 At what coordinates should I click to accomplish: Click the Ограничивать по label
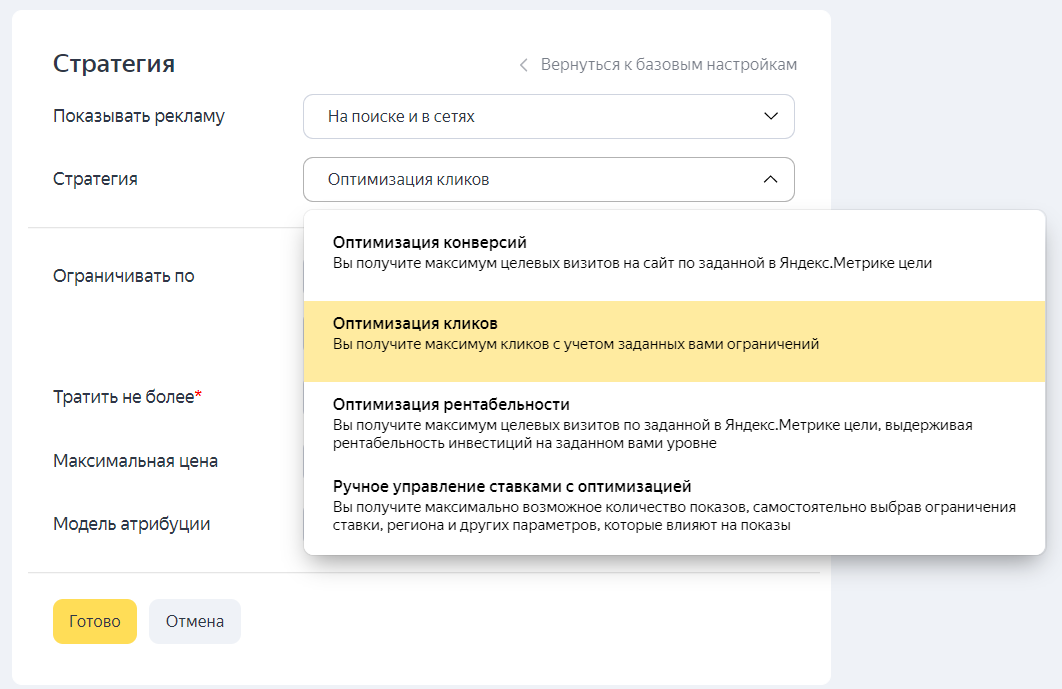tap(123, 276)
